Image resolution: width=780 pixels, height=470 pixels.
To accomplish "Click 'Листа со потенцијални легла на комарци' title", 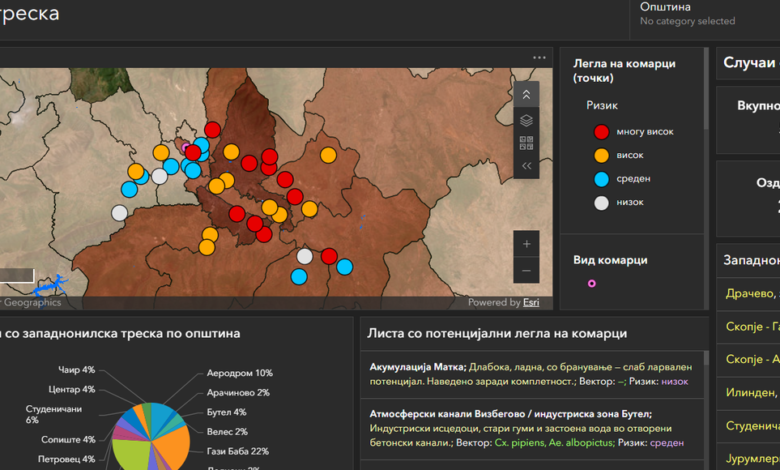I will (497, 333).
